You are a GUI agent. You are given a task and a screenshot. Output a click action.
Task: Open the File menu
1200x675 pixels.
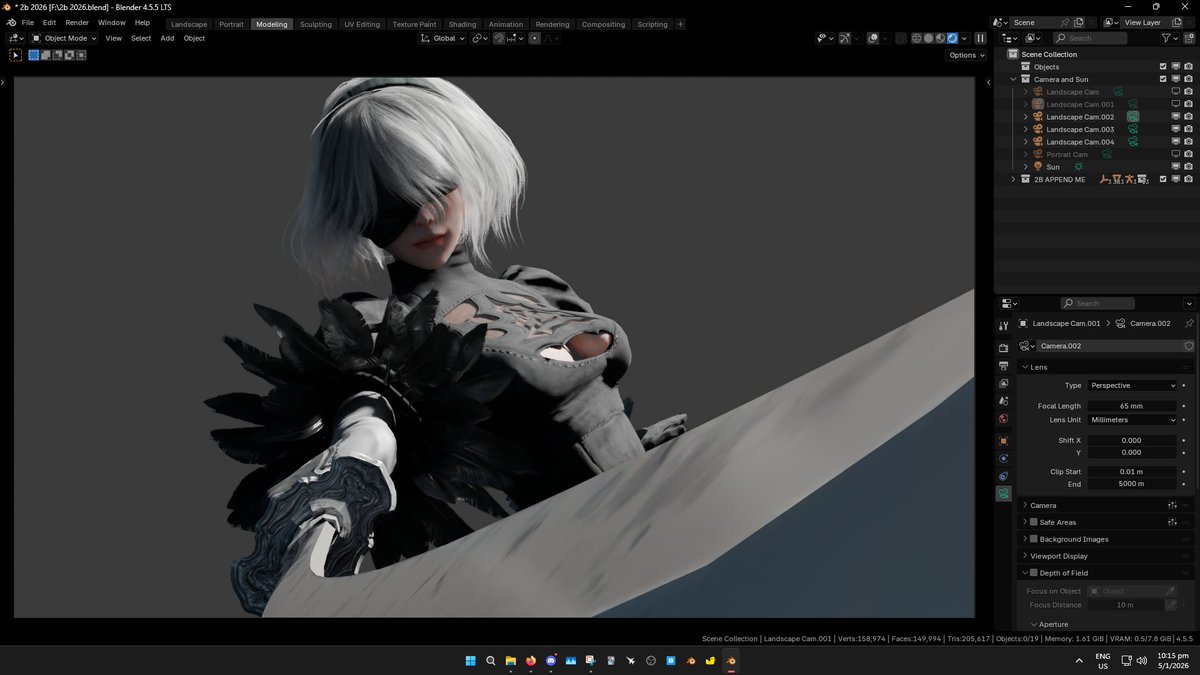click(x=27, y=22)
